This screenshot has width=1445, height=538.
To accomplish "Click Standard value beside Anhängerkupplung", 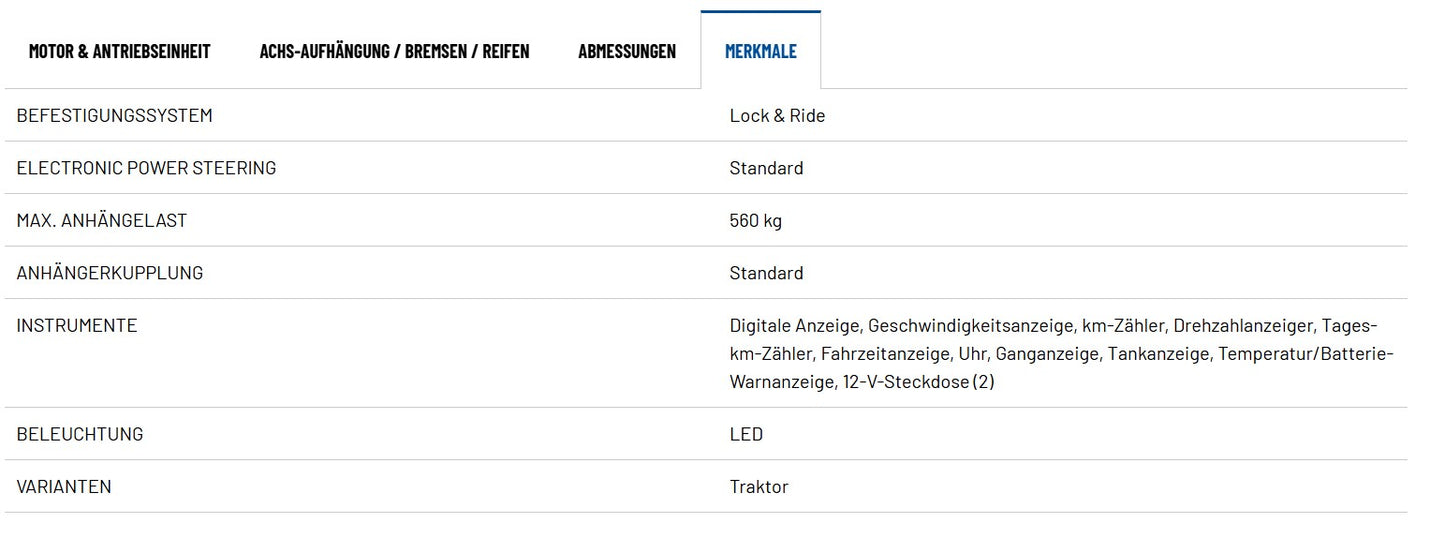I will 766,273.
